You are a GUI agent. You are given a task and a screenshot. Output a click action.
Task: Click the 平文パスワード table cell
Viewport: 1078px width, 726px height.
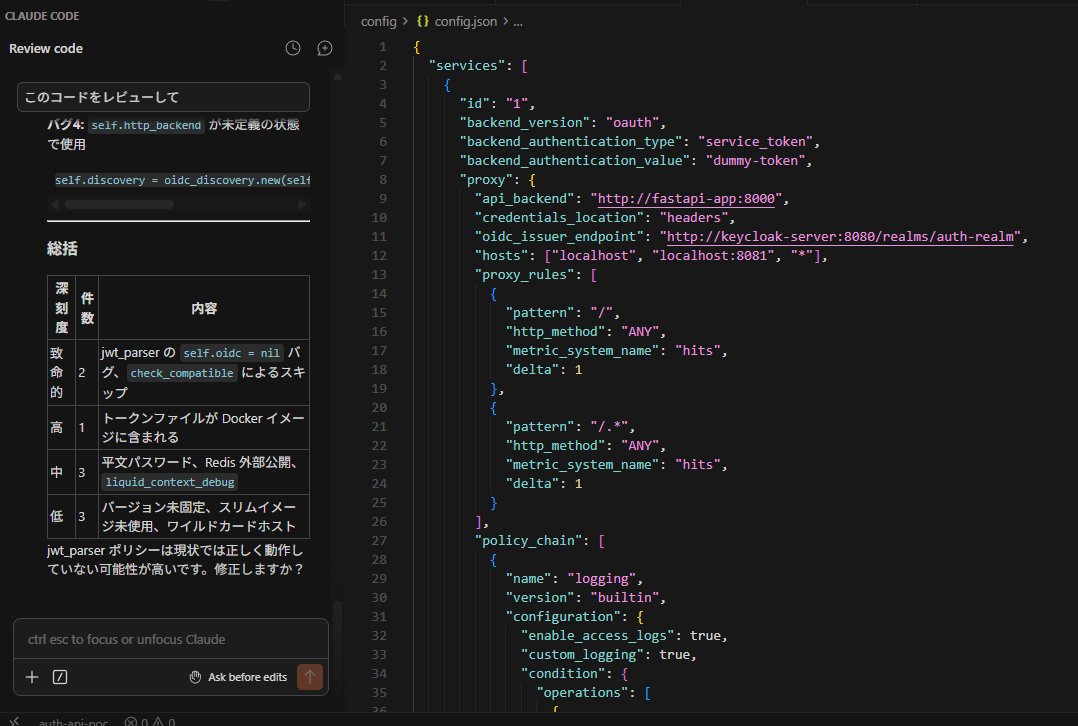point(204,472)
